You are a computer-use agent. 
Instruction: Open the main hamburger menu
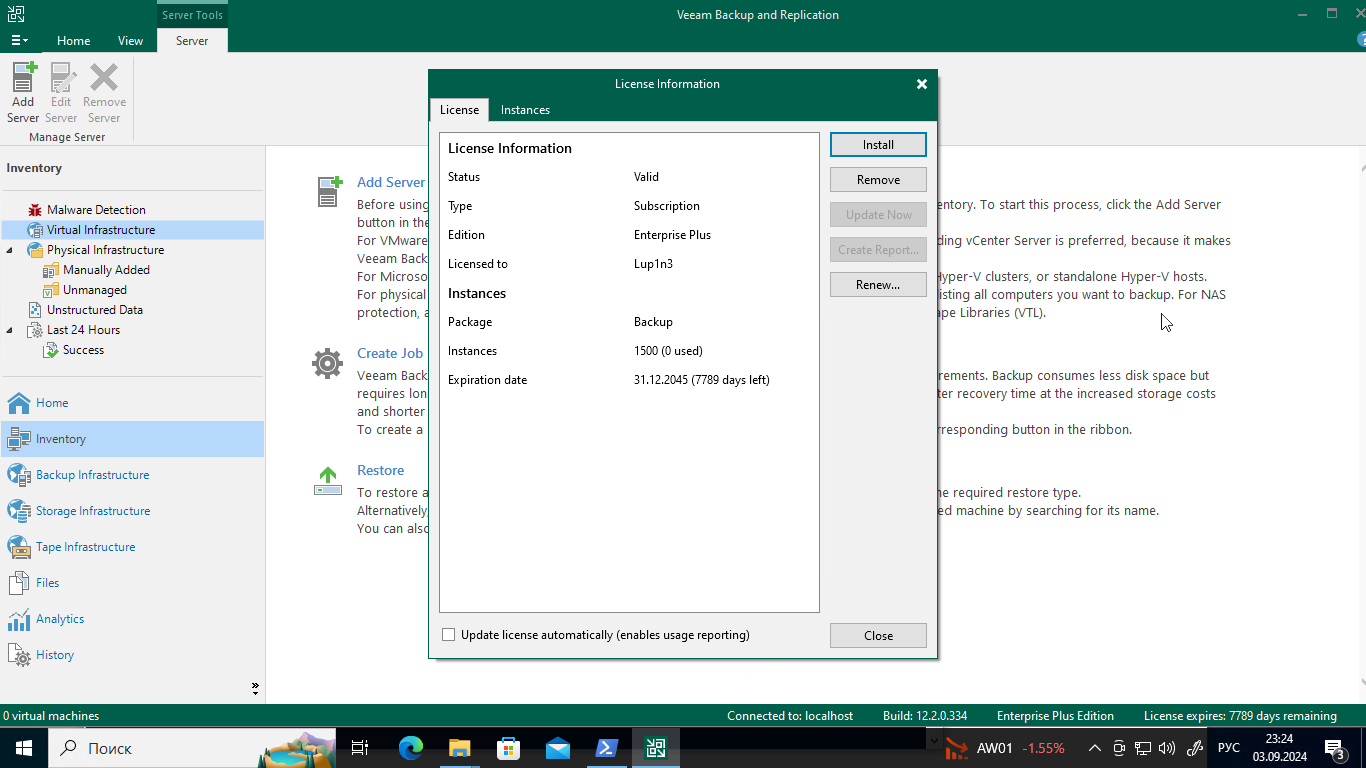click(x=19, y=41)
